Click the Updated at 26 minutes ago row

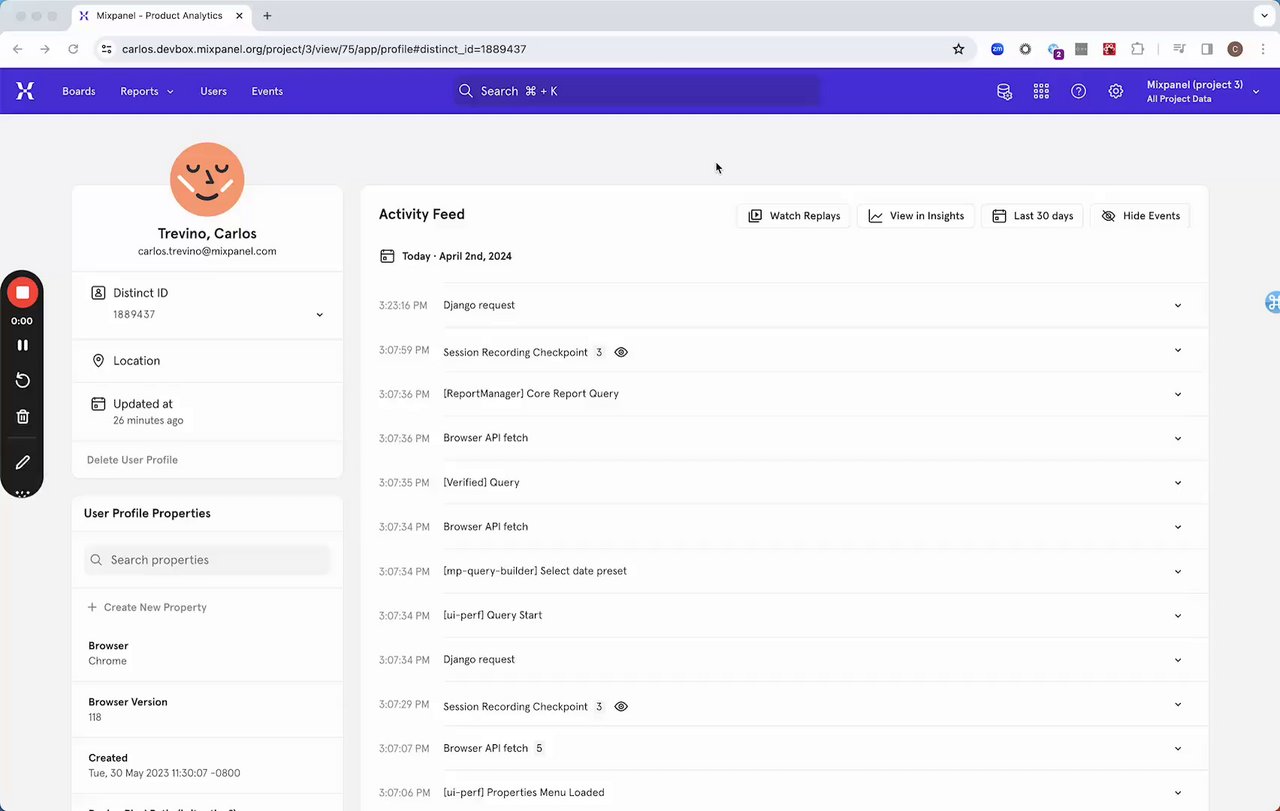point(207,411)
